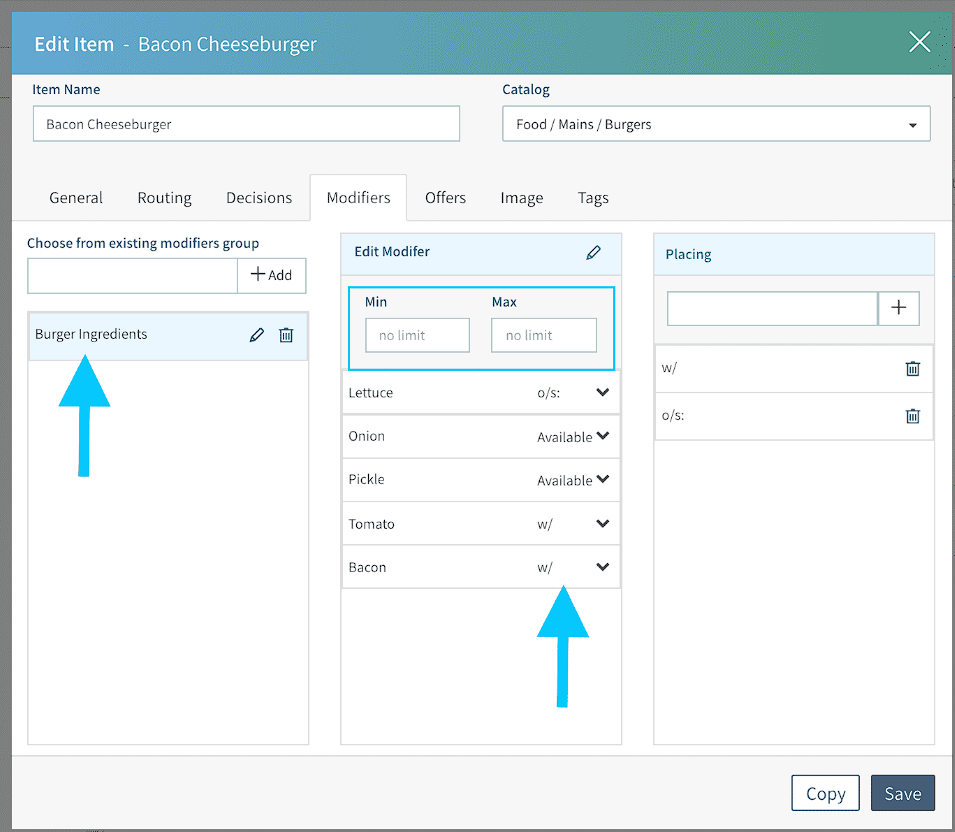This screenshot has width=955, height=832.
Task: Delete the Burger Ingredients modifier group
Action: [x=286, y=335]
